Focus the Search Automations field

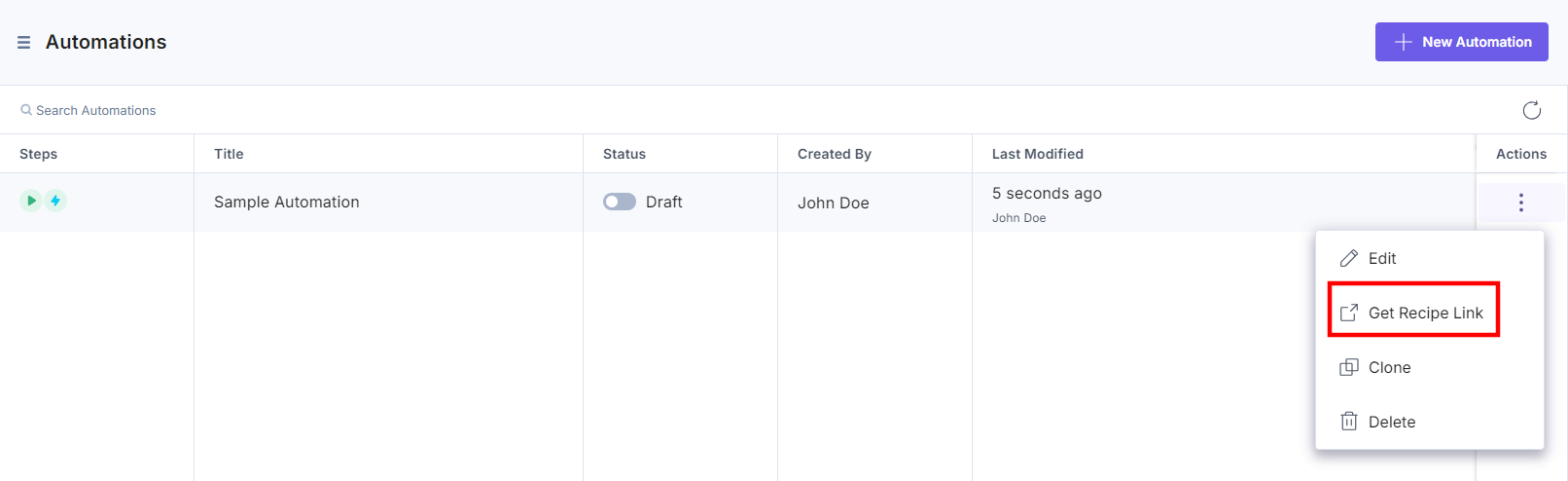click(x=95, y=110)
